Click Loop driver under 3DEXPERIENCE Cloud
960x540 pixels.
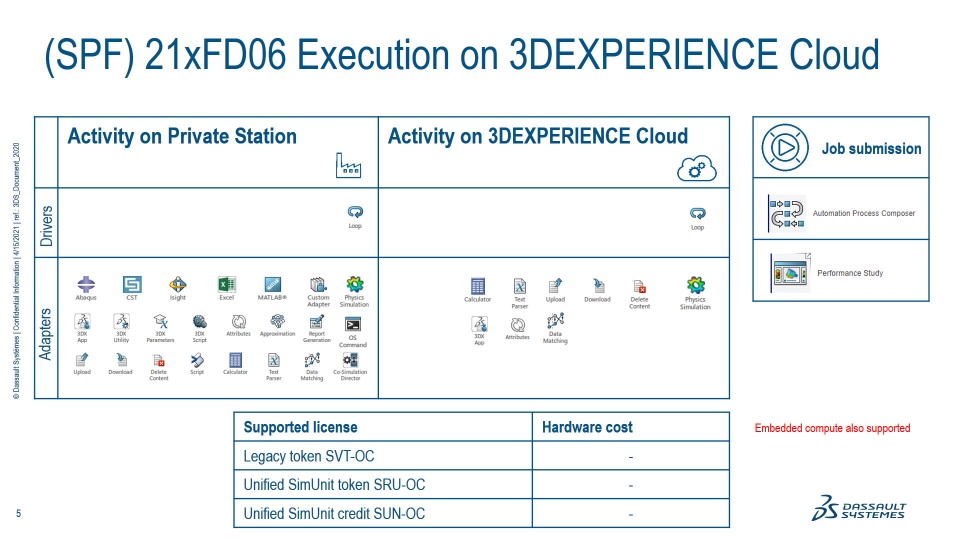point(697,214)
